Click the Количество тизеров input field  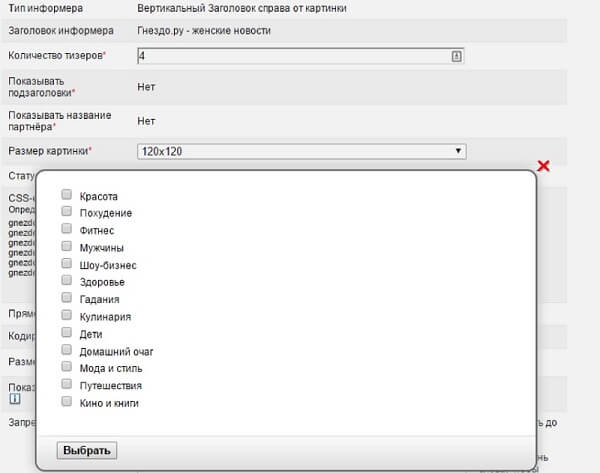pyautogui.click(x=290, y=57)
